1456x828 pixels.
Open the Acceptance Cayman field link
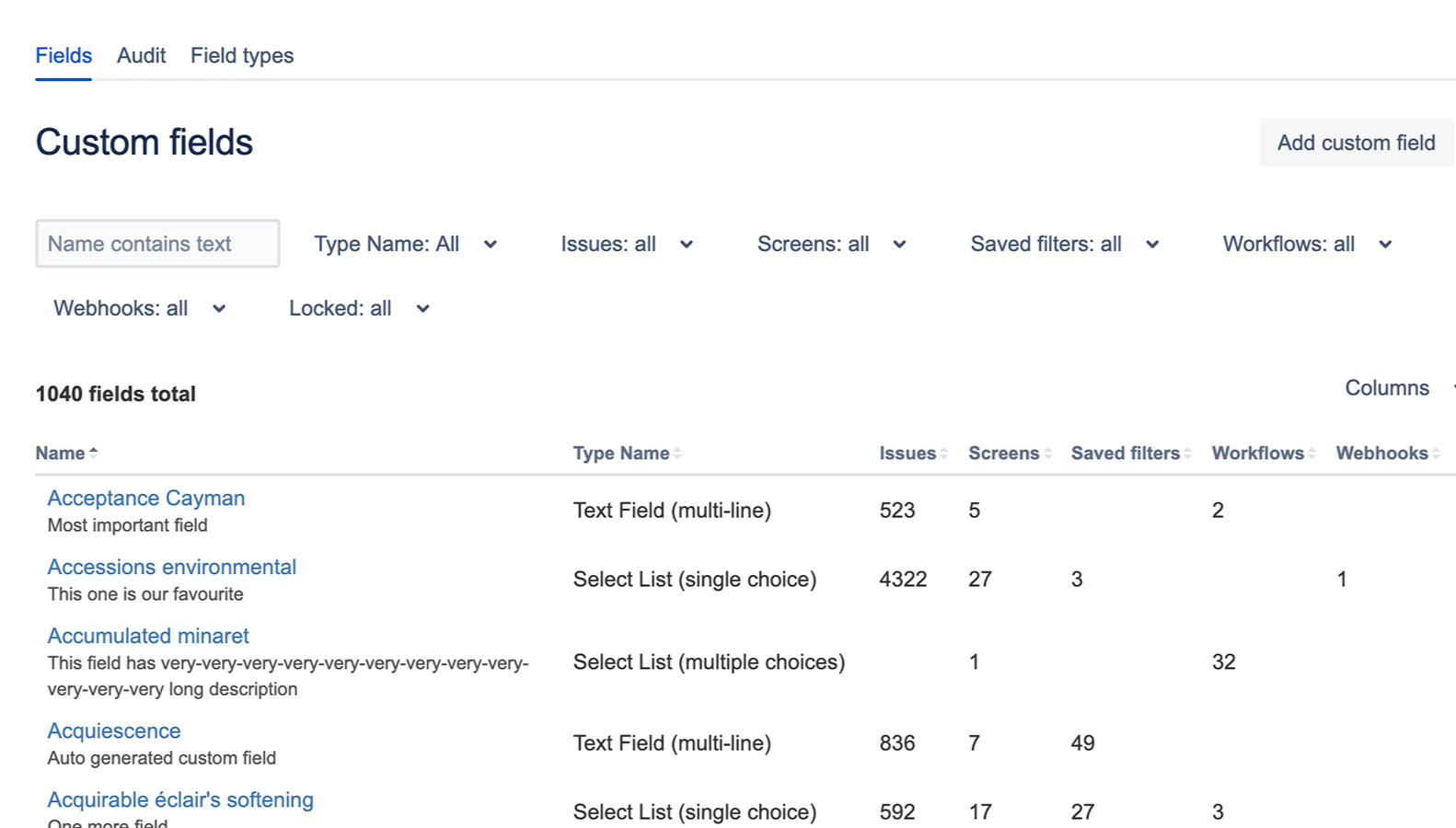(x=146, y=499)
